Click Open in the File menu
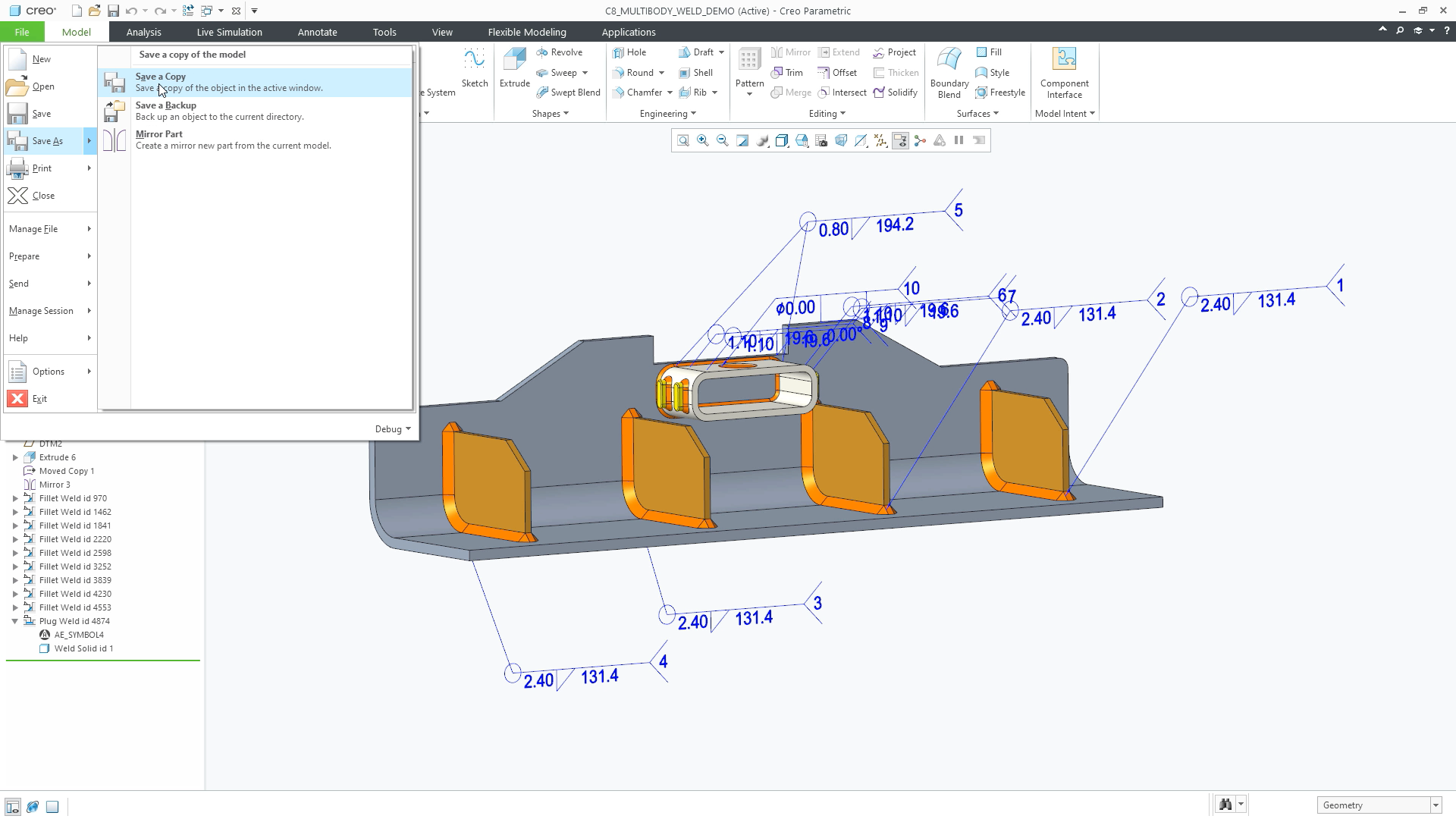 50,86
